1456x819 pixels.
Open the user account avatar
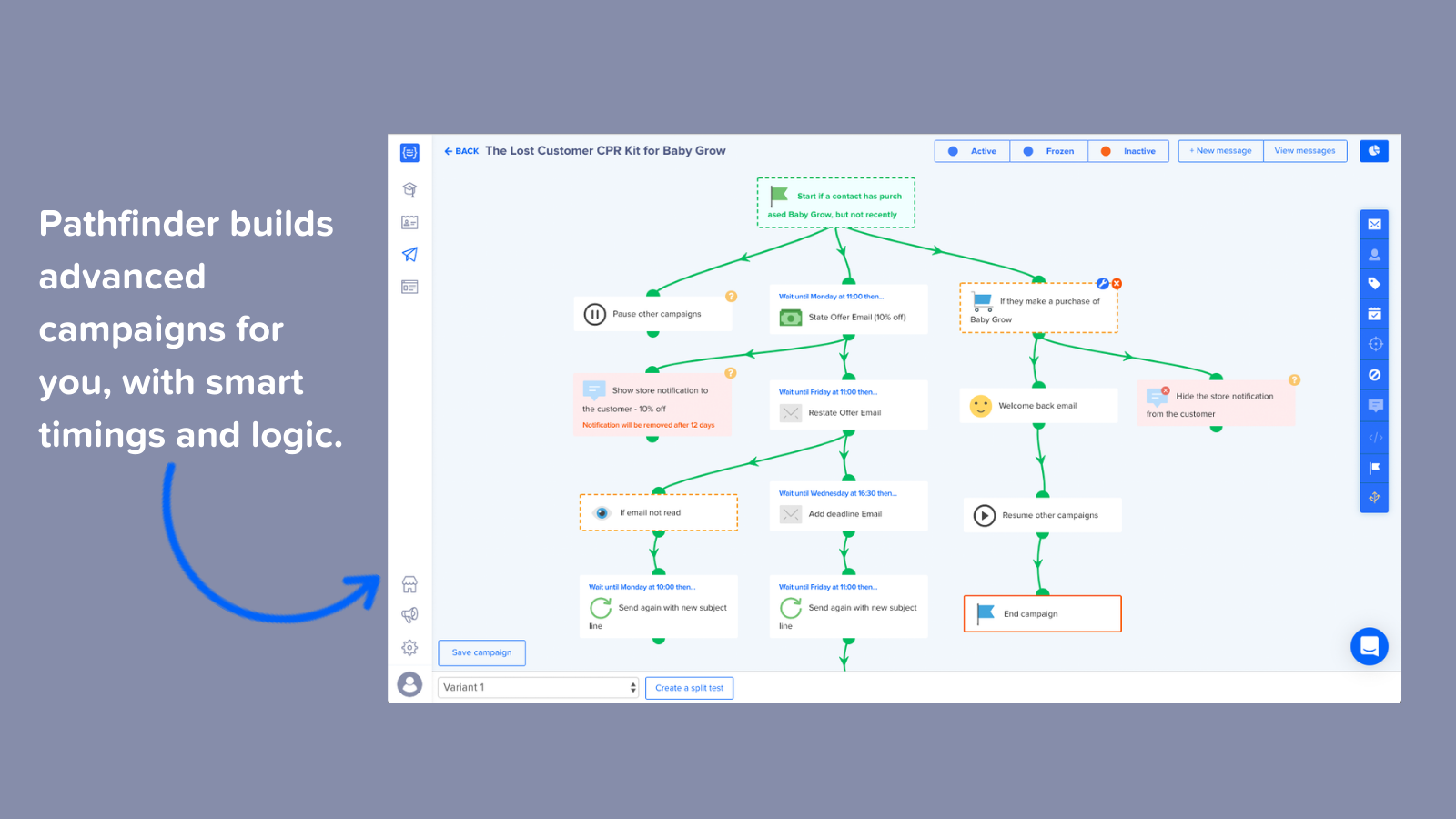pyautogui.click(x=409, y=684)
